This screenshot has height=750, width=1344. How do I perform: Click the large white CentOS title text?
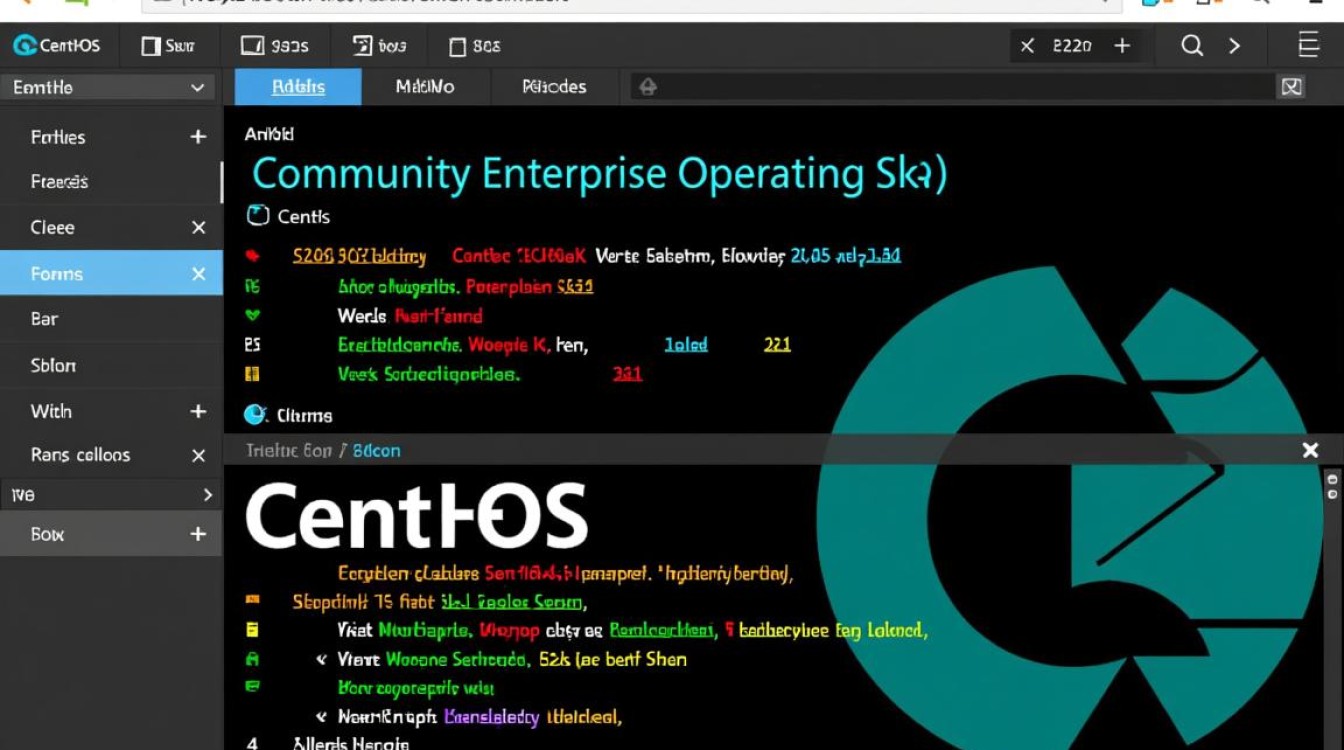pyautogui.click(x=416, y=516)
